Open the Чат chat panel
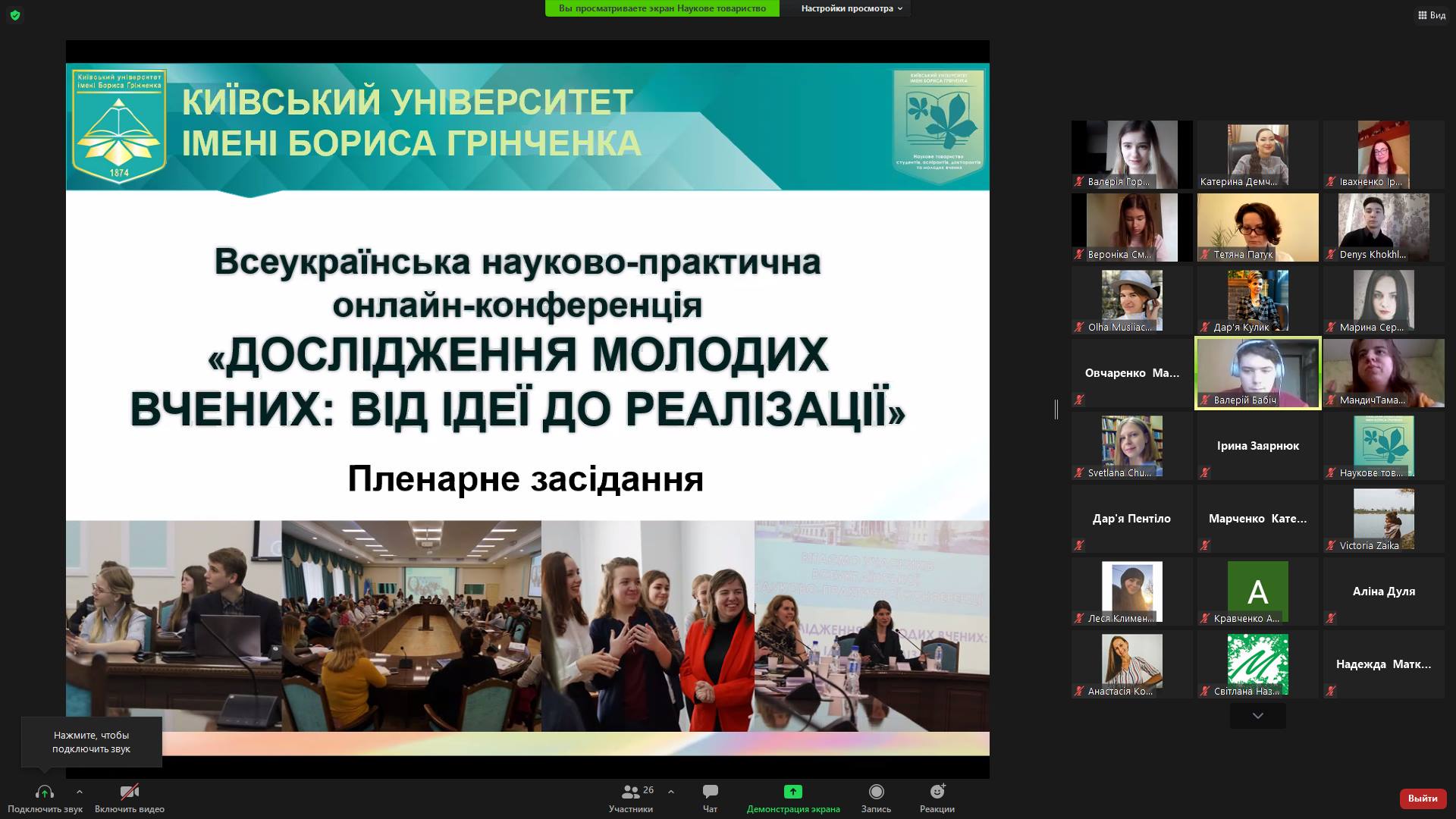 710,799
